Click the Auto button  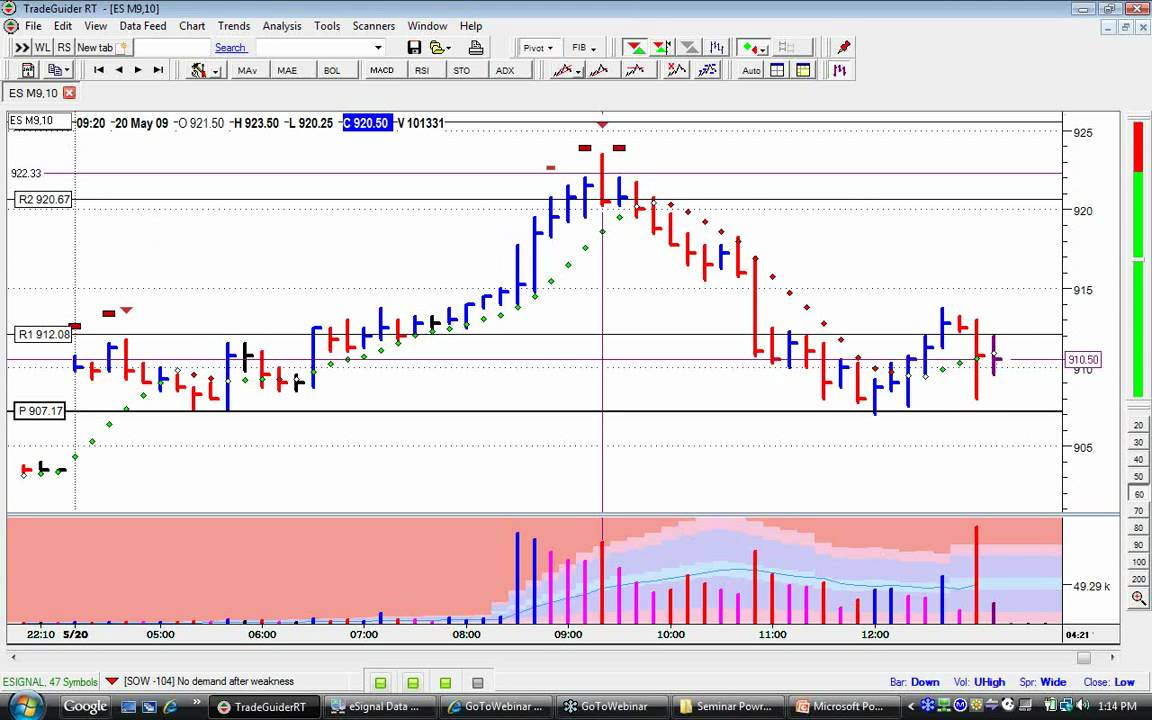tap(751, 71)
